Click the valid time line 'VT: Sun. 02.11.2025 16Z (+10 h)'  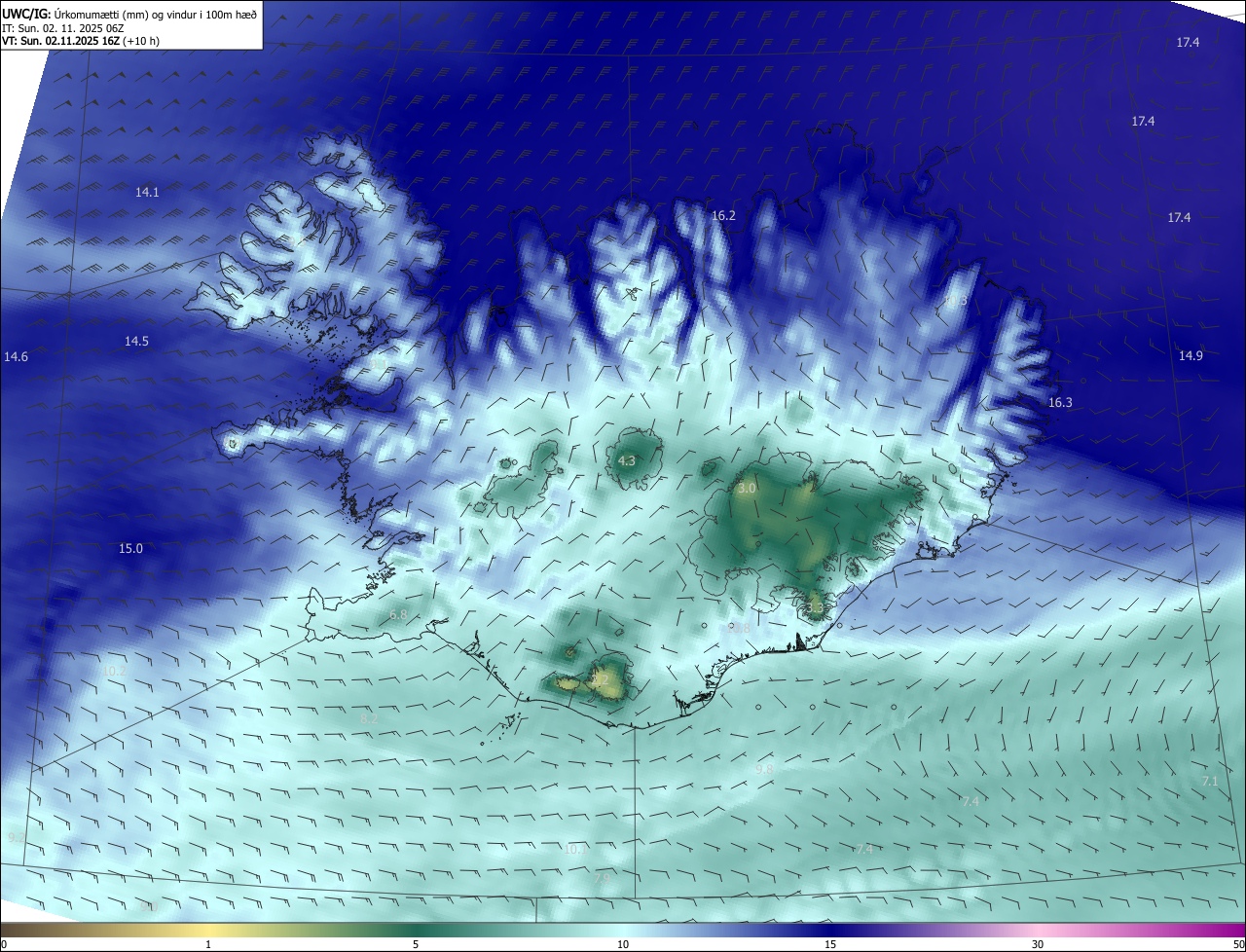coord(81,41)
